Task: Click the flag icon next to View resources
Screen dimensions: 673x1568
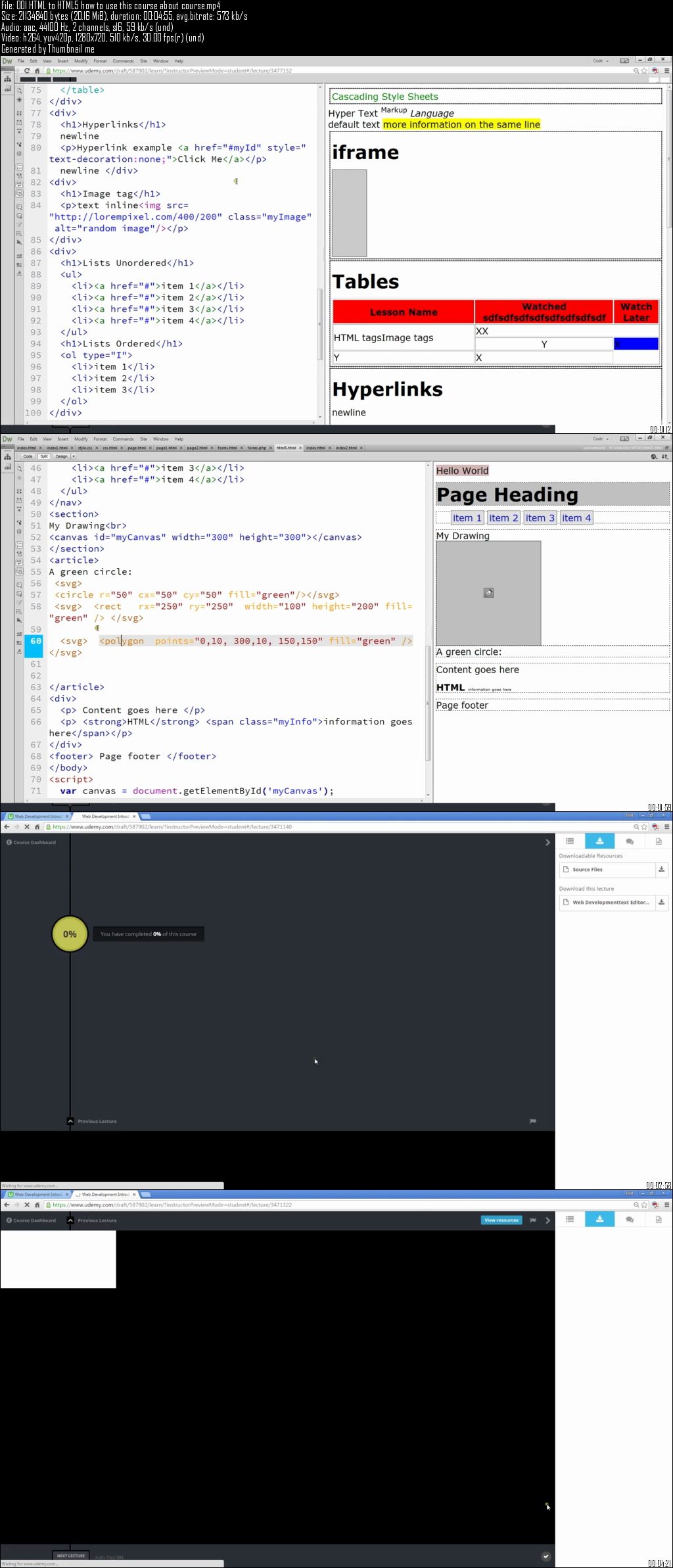Action: pos(533,1220)
